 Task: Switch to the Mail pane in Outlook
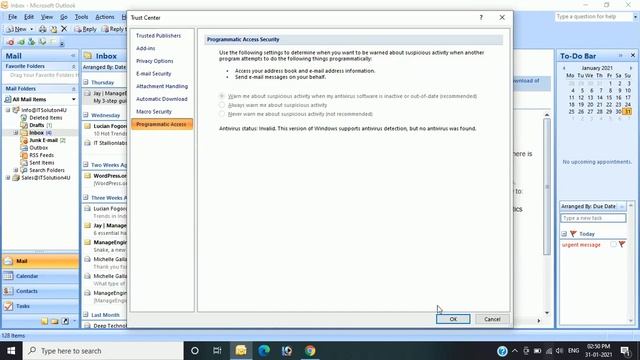coord(40,261)
